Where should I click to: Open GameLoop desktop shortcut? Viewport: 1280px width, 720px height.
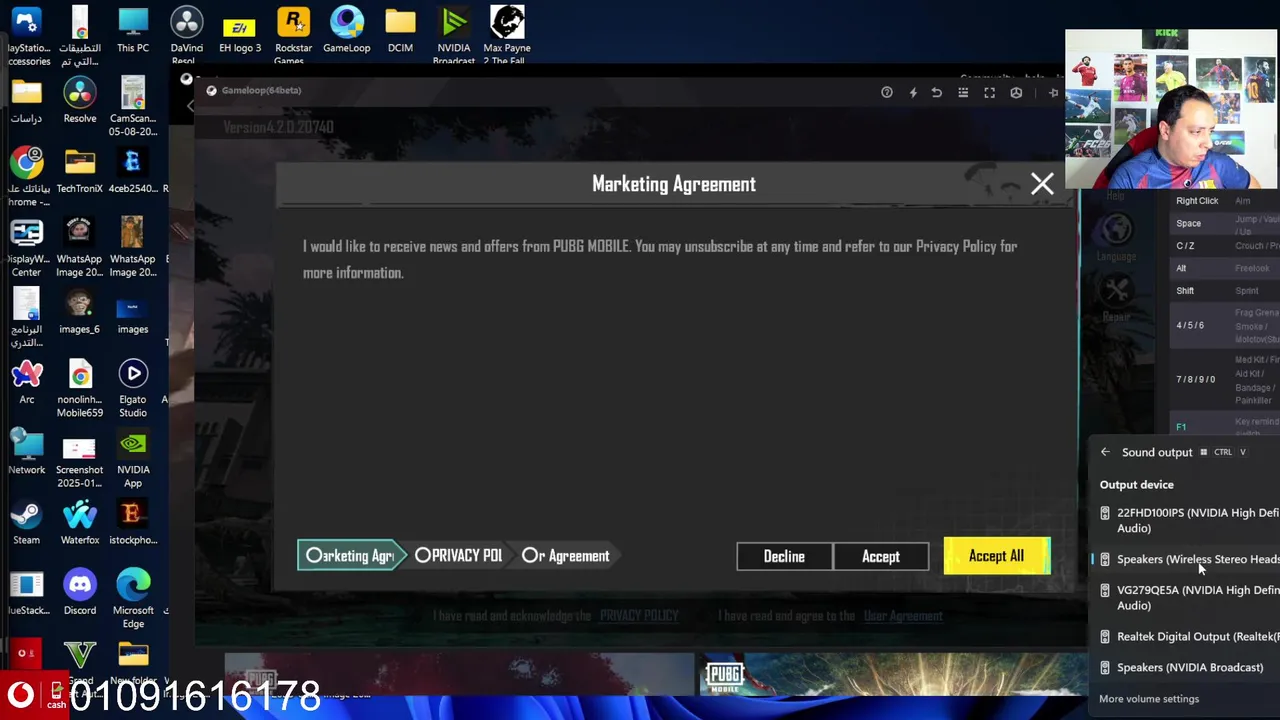point(347,31)
